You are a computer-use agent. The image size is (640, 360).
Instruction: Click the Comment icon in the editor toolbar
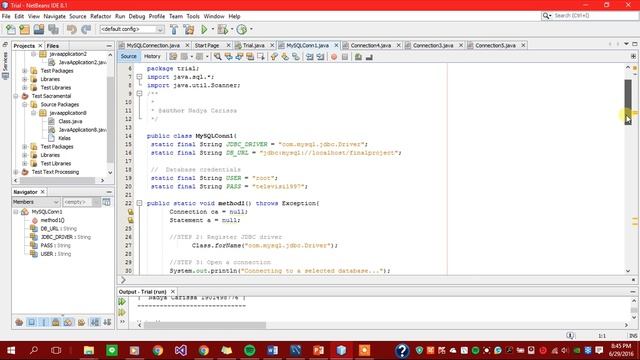tap(358, 57)
